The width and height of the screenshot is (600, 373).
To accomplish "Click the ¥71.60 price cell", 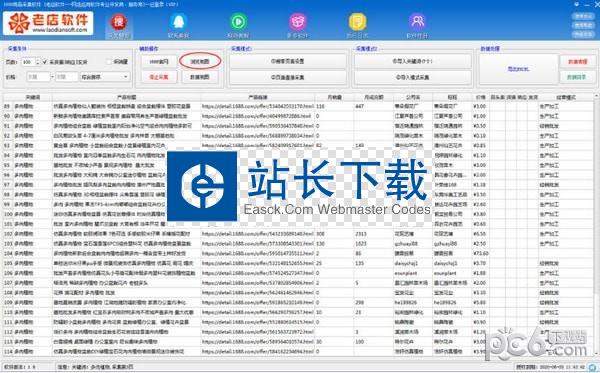I will coord(481,253).
